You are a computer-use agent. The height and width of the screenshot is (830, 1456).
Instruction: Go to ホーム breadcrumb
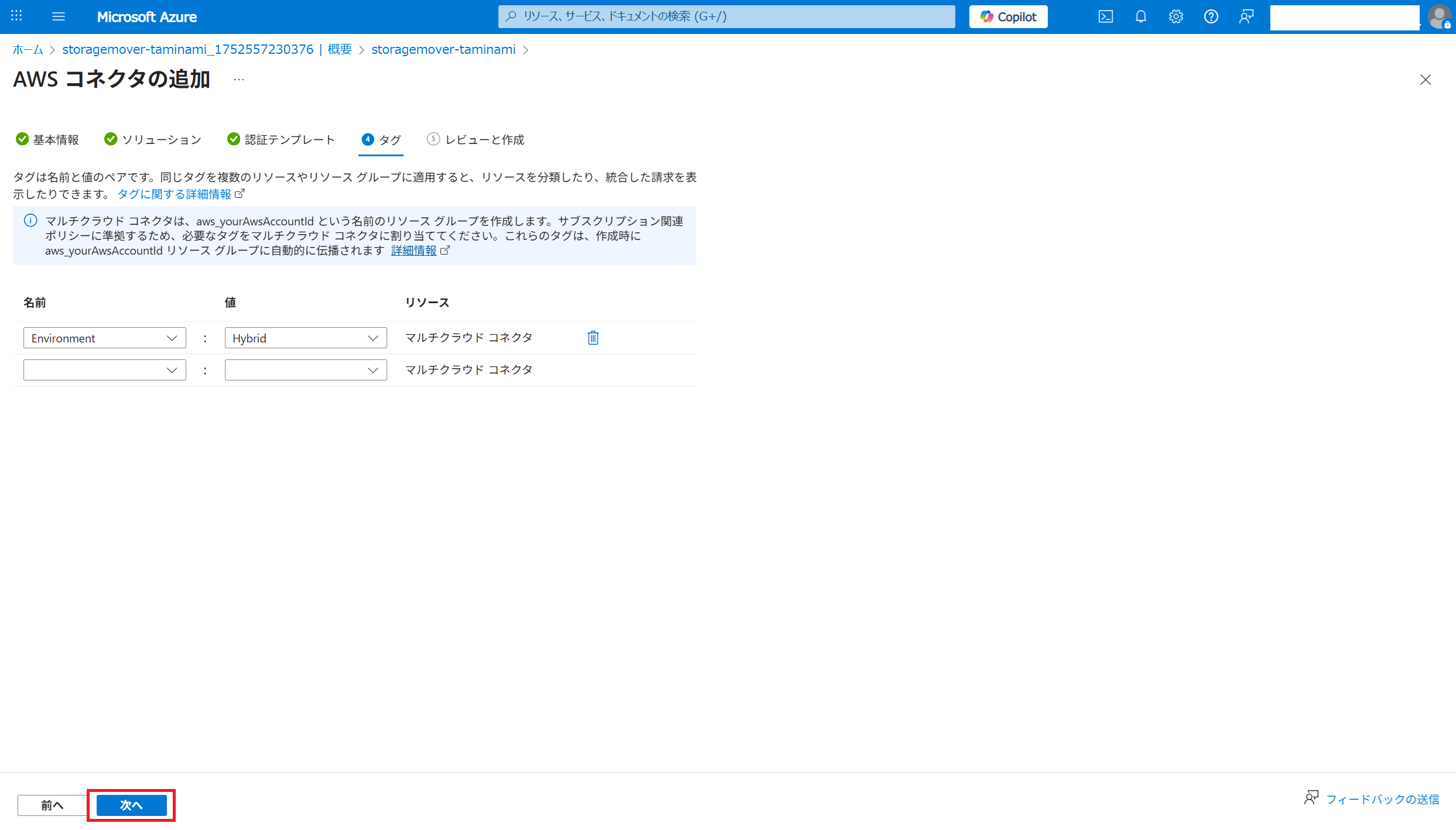pos(28,50)
